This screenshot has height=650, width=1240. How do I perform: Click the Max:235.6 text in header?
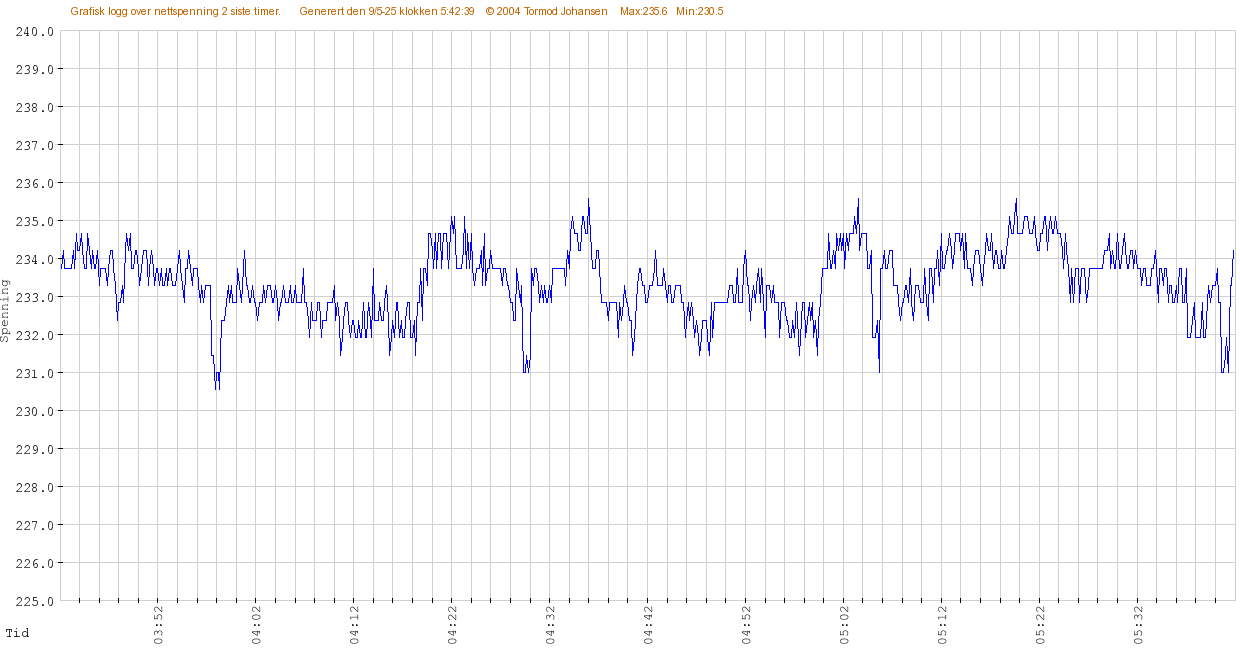pyautogui.click(x=643, y=11)
